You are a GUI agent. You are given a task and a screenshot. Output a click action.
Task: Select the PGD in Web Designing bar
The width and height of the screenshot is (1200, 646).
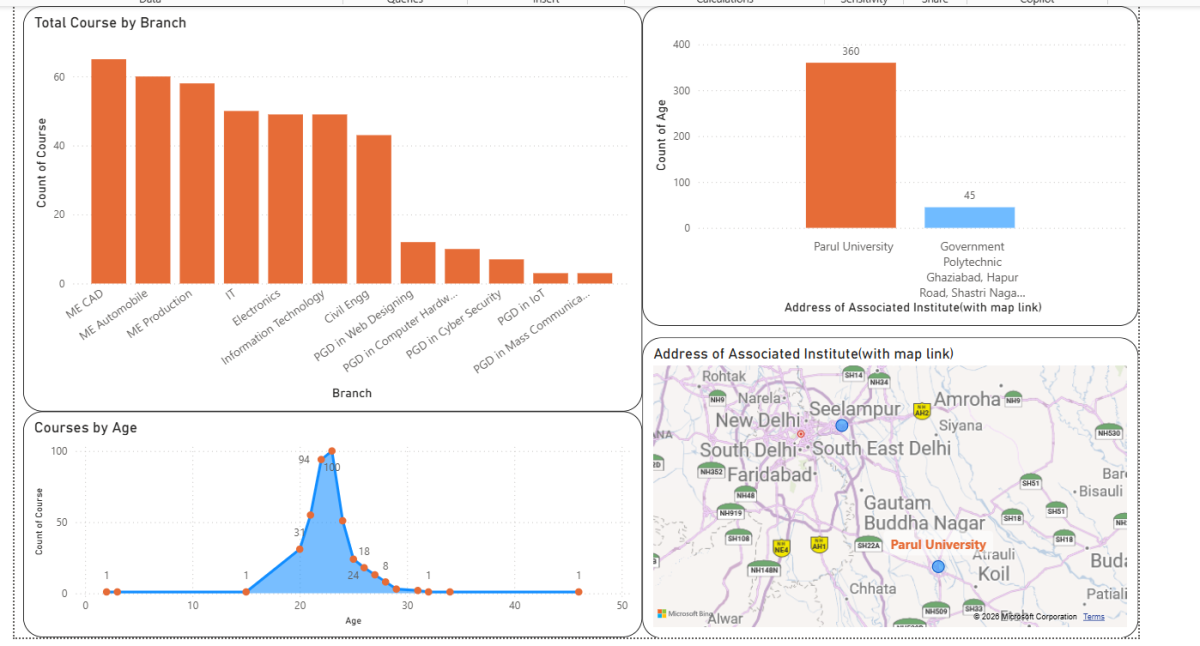point(417,262)
